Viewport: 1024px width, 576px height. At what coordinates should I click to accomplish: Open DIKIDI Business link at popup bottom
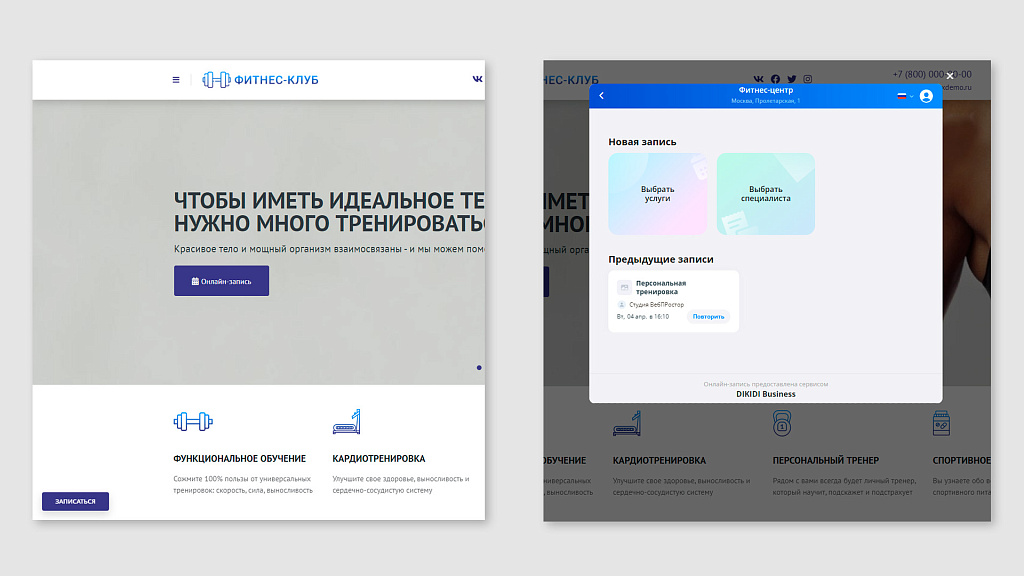(x=765, y=393)
